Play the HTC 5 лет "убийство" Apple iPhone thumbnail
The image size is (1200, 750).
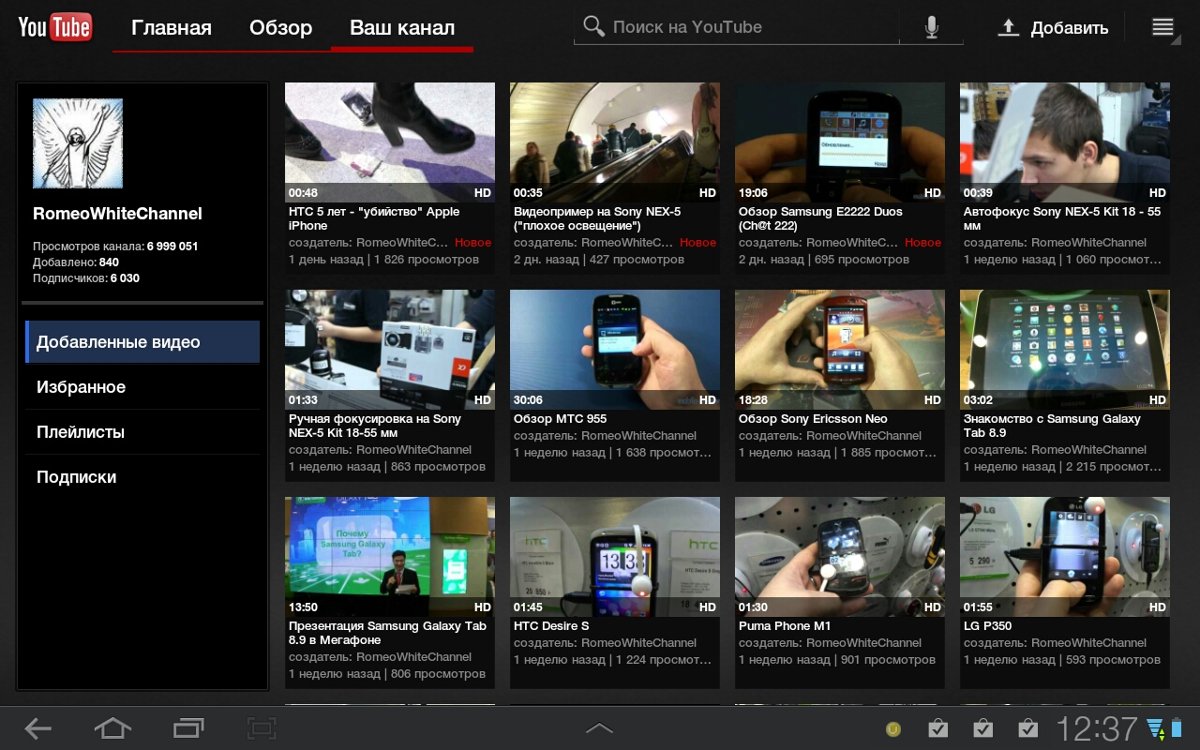point(390,142)
